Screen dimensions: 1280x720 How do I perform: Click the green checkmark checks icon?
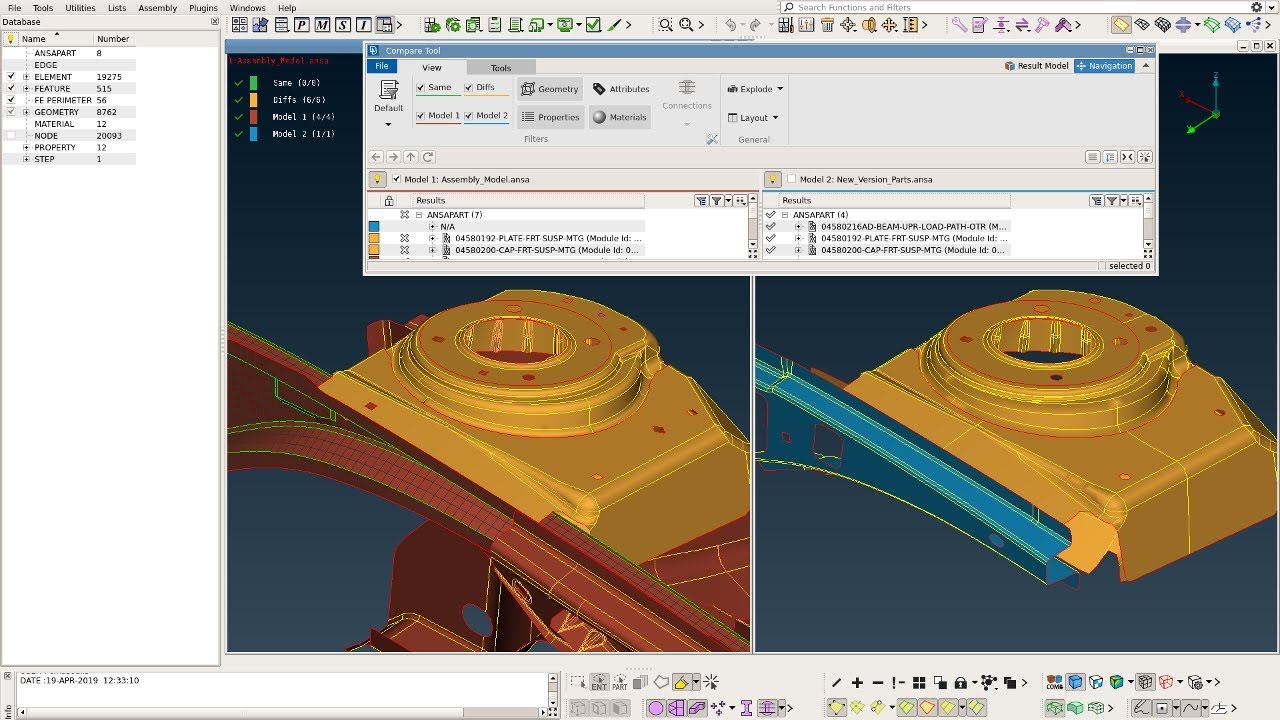coord(592,25)
